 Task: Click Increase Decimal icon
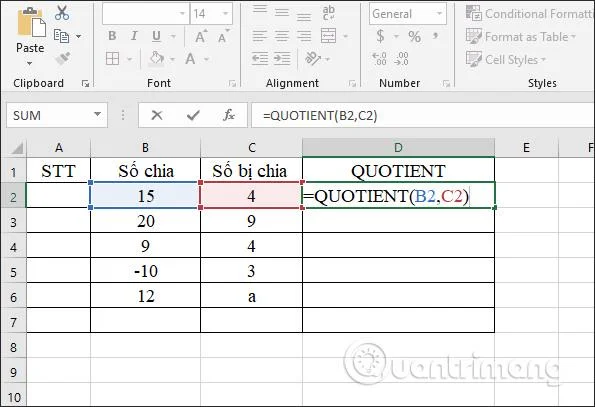[379, 59]
